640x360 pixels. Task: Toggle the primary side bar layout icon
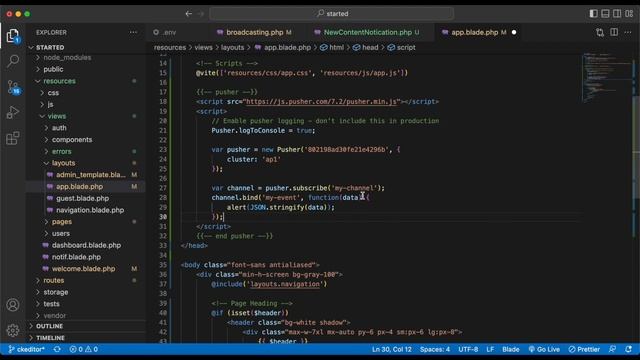tap(593, 13)
